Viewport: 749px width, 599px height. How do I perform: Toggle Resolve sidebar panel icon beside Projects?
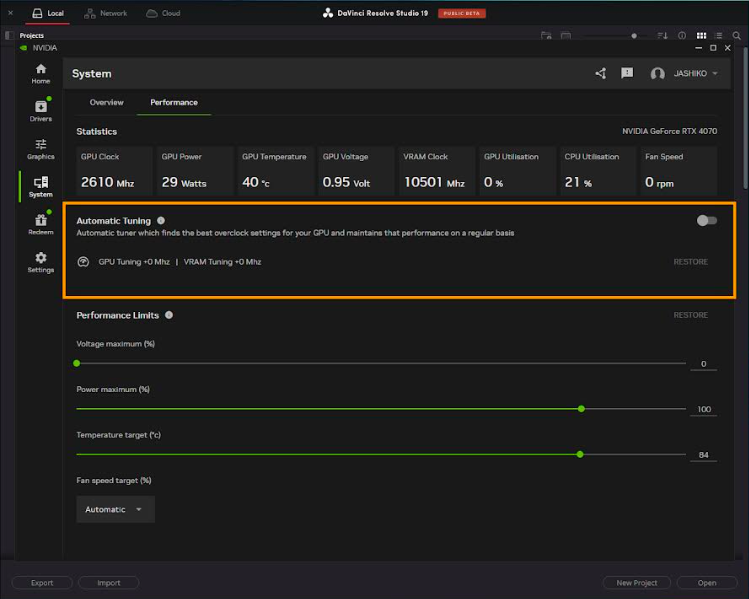[x=9, y=35]
